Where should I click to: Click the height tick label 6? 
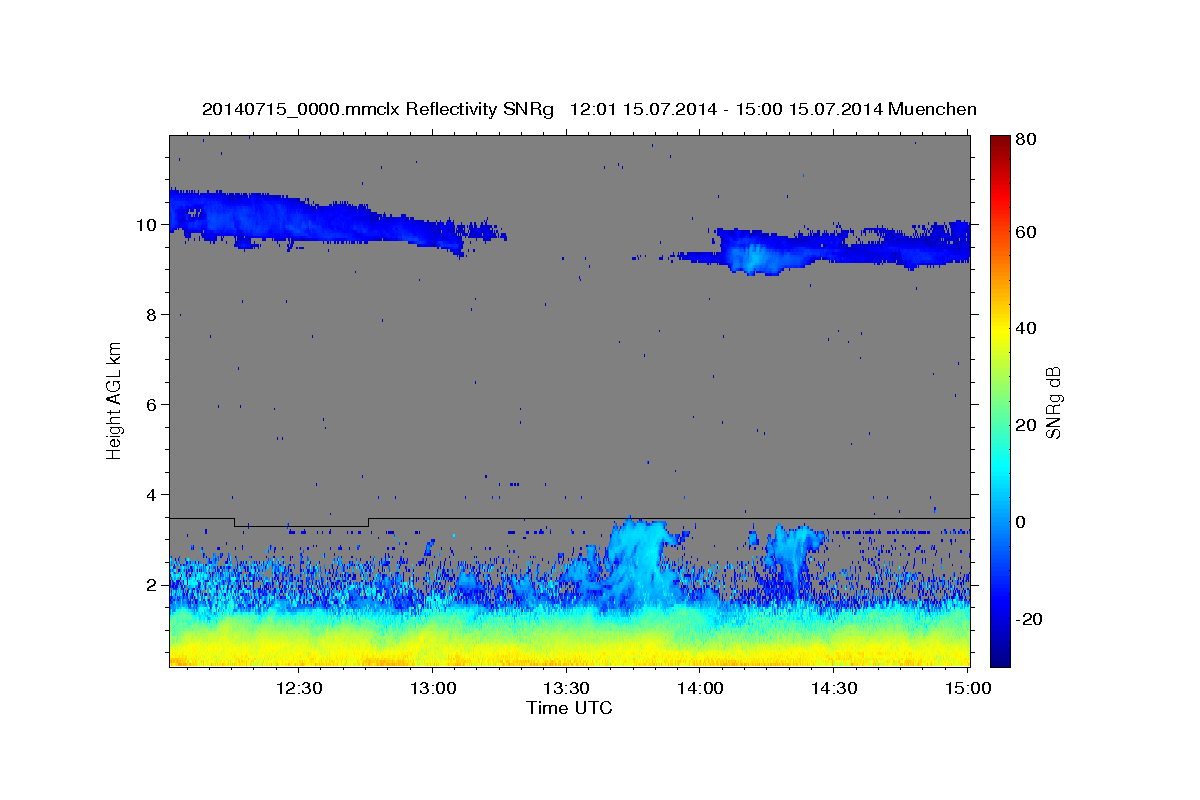152,404
